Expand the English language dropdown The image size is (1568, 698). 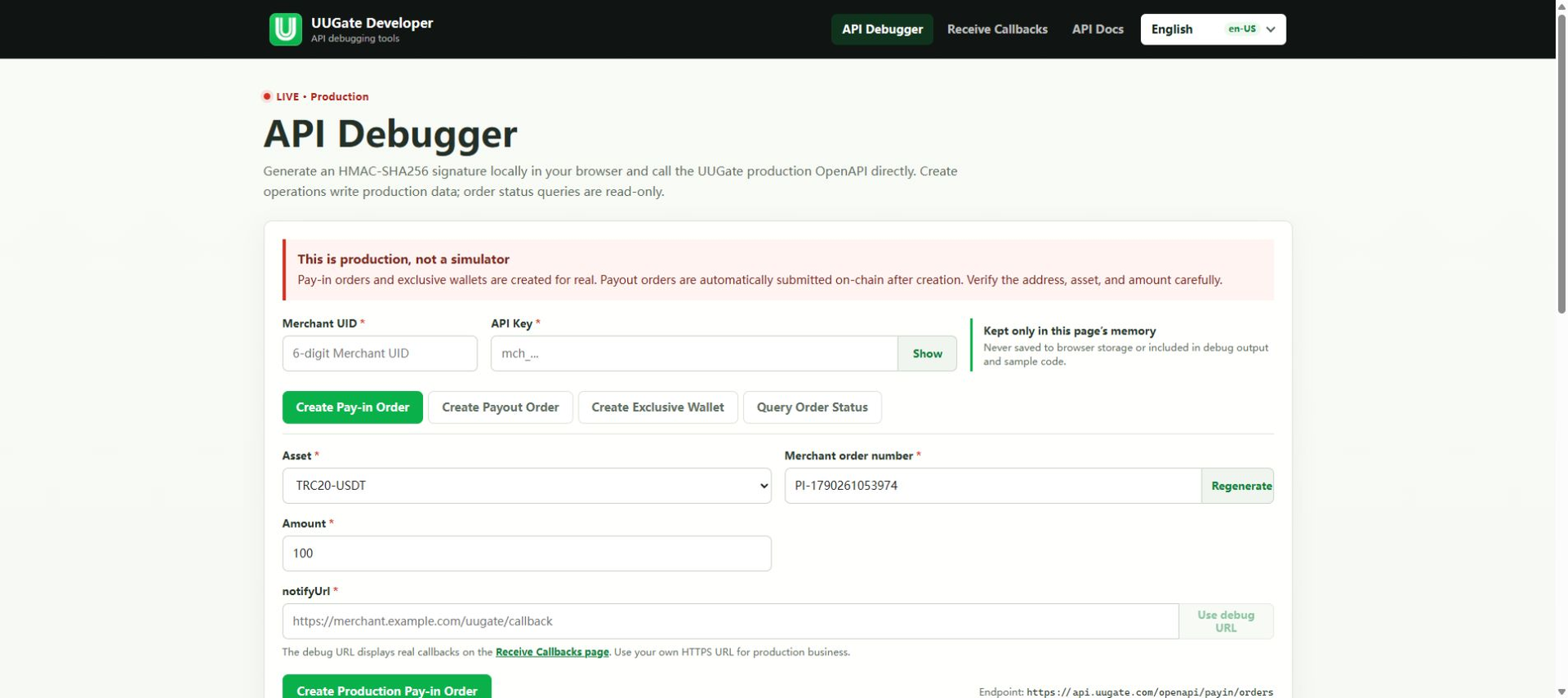(x=1213, y=29)
